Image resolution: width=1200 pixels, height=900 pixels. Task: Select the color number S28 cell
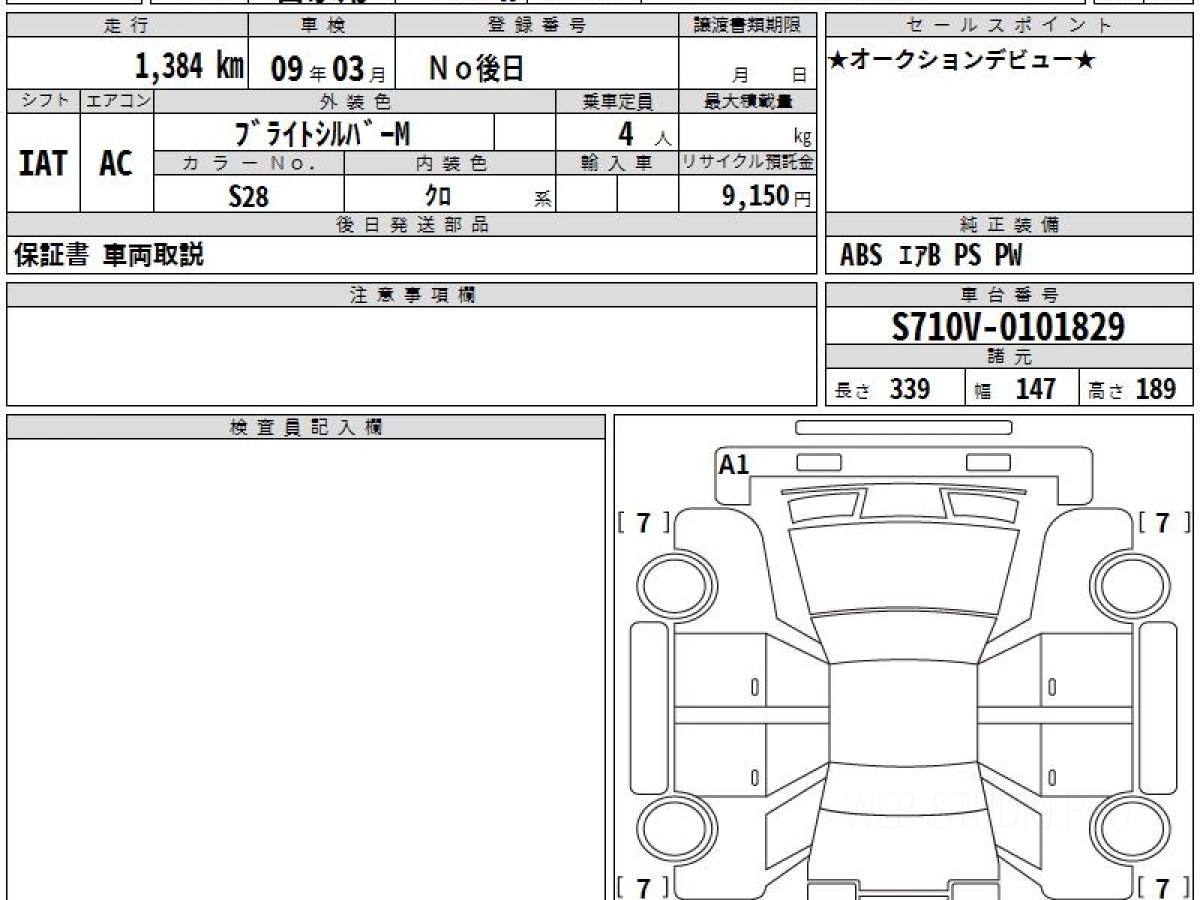248,196
